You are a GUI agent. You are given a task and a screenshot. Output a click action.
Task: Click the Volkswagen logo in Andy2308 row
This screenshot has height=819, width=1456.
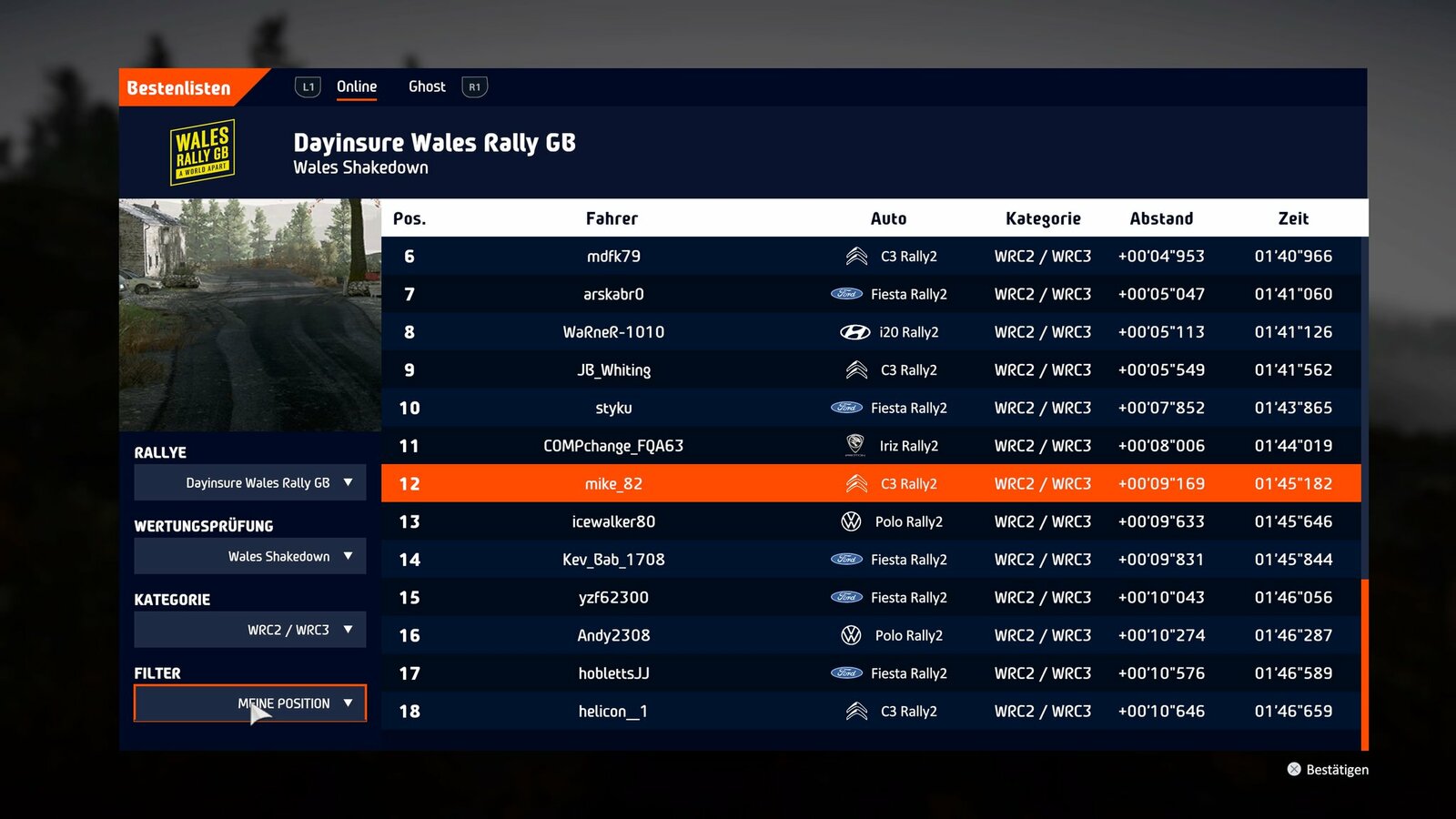pos(851,635)
